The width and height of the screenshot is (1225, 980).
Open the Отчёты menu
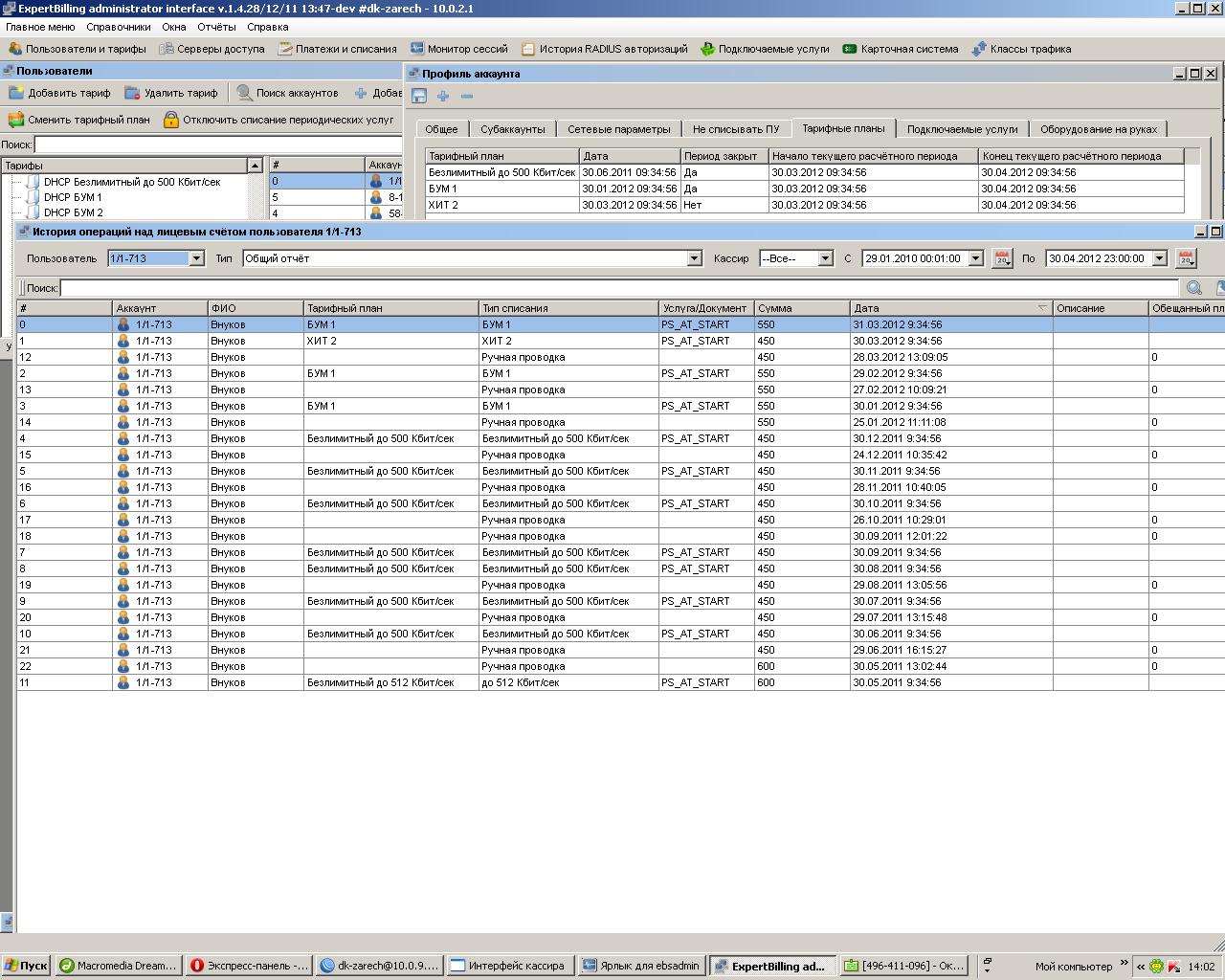coord(216,27)
